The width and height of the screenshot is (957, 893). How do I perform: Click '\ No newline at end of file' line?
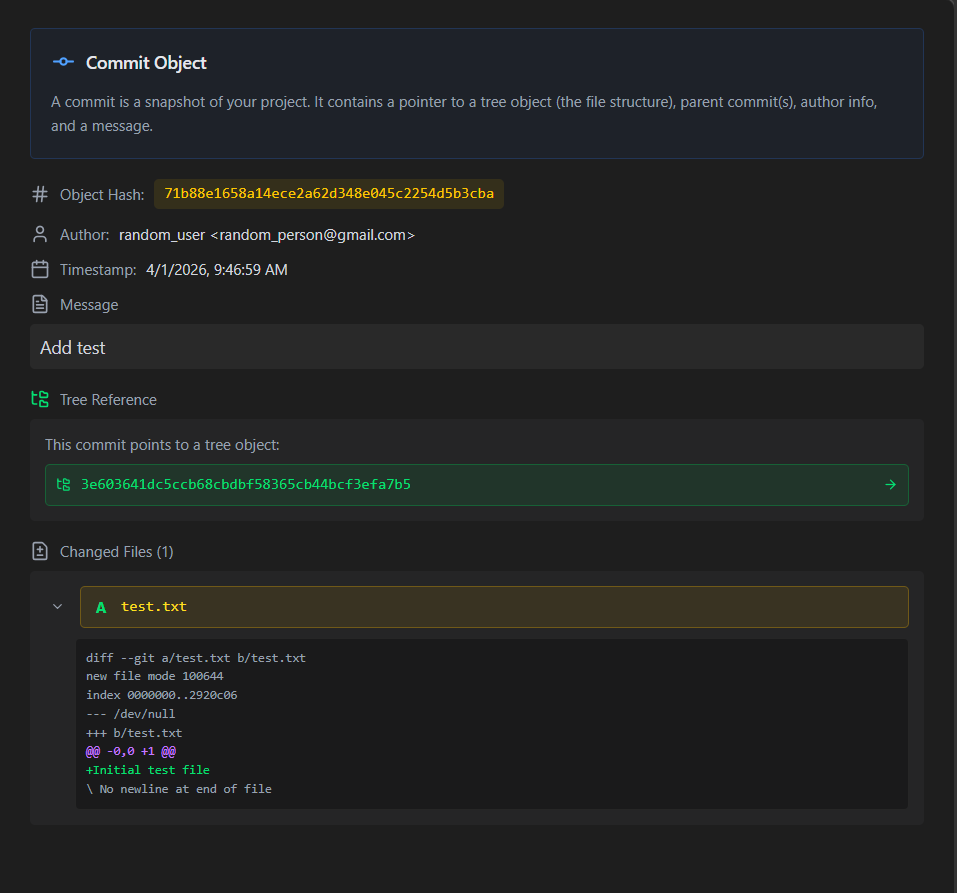[179, 789]
